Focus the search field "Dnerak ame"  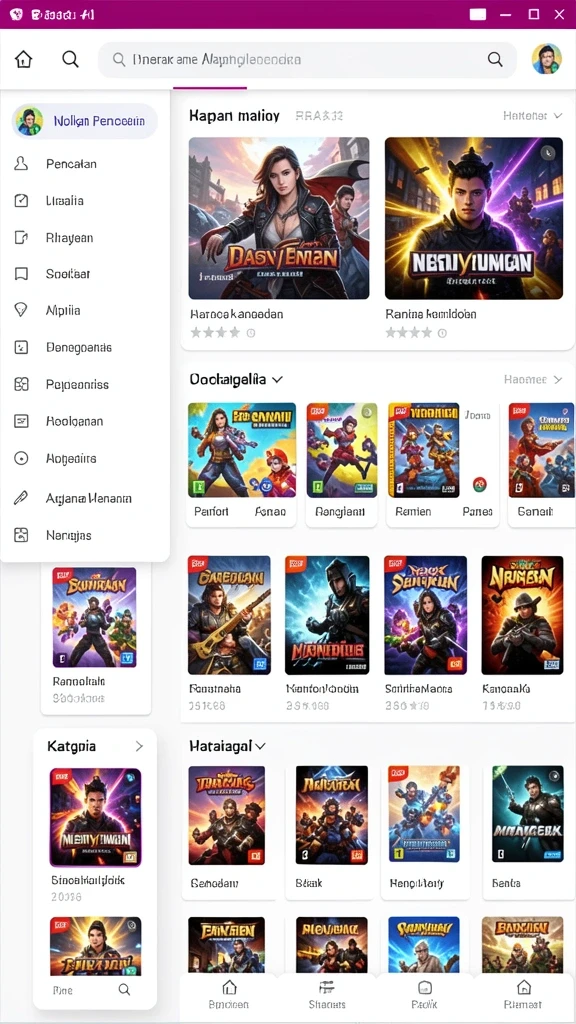[x=307, y=60]
